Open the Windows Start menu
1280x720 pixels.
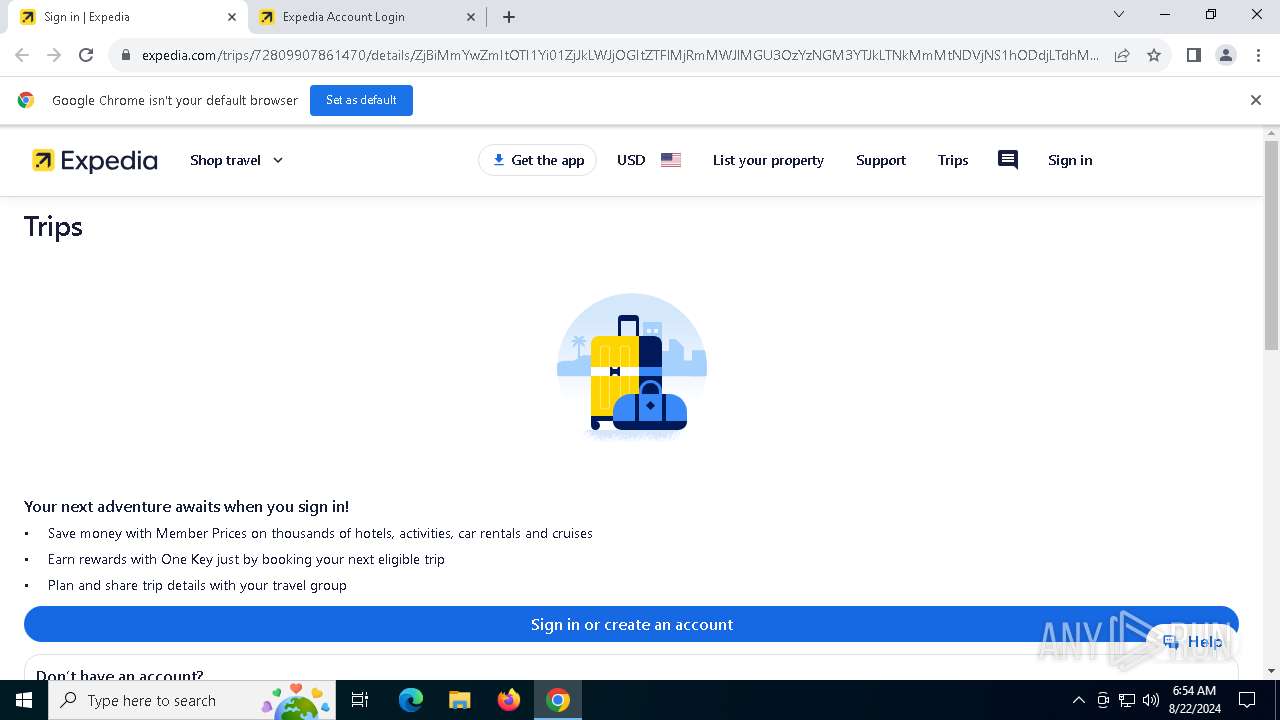[24, 700]
